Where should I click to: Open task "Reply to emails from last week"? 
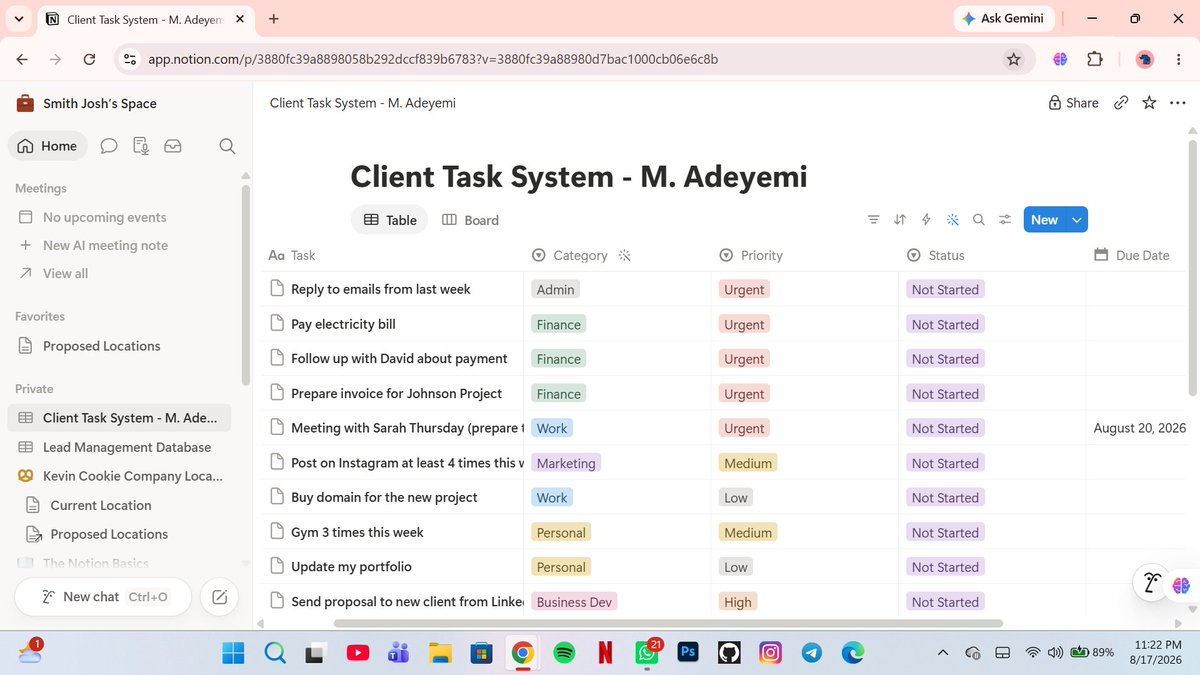[380, 289]
